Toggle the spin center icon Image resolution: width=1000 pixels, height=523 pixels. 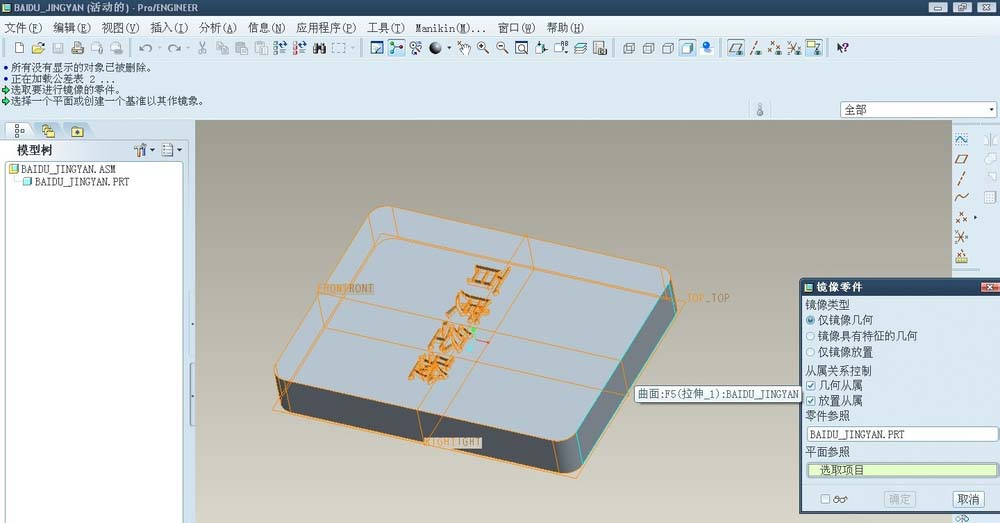(x=397, y=48)
